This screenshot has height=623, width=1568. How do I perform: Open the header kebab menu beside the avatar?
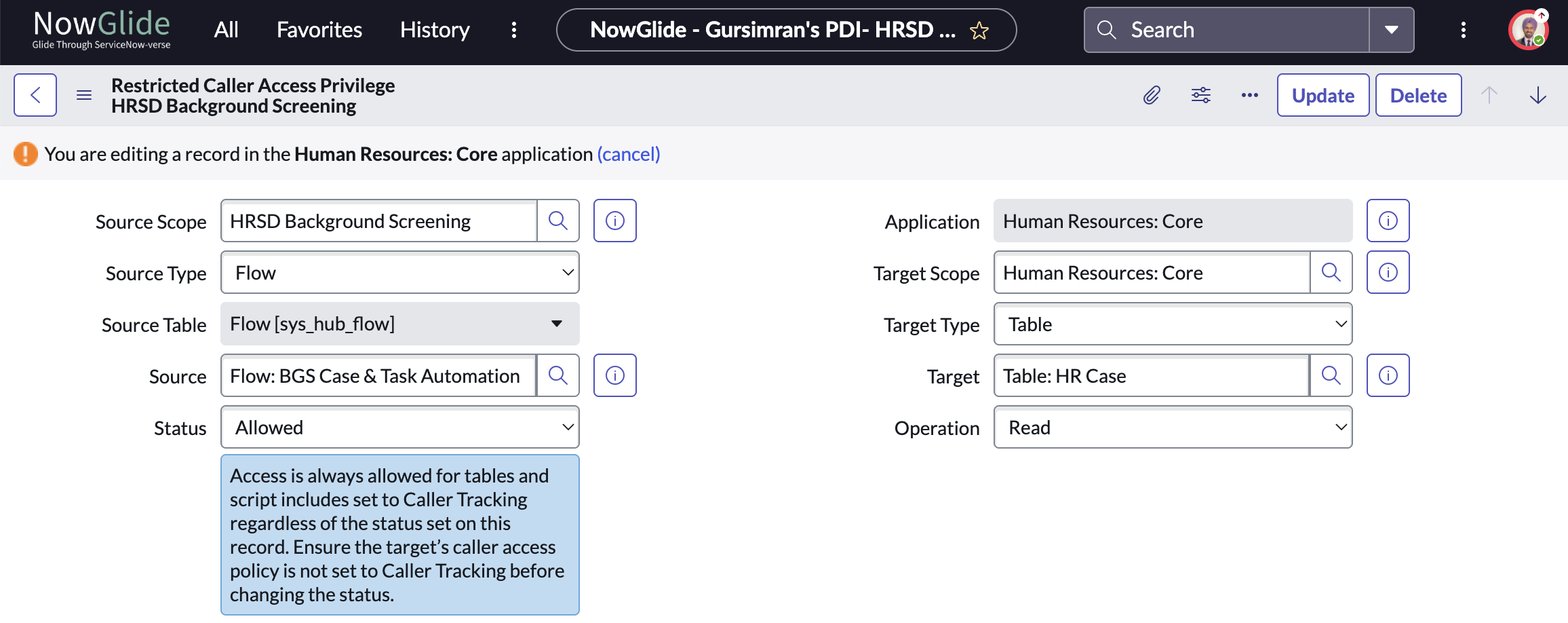(x=1464, y=30)
